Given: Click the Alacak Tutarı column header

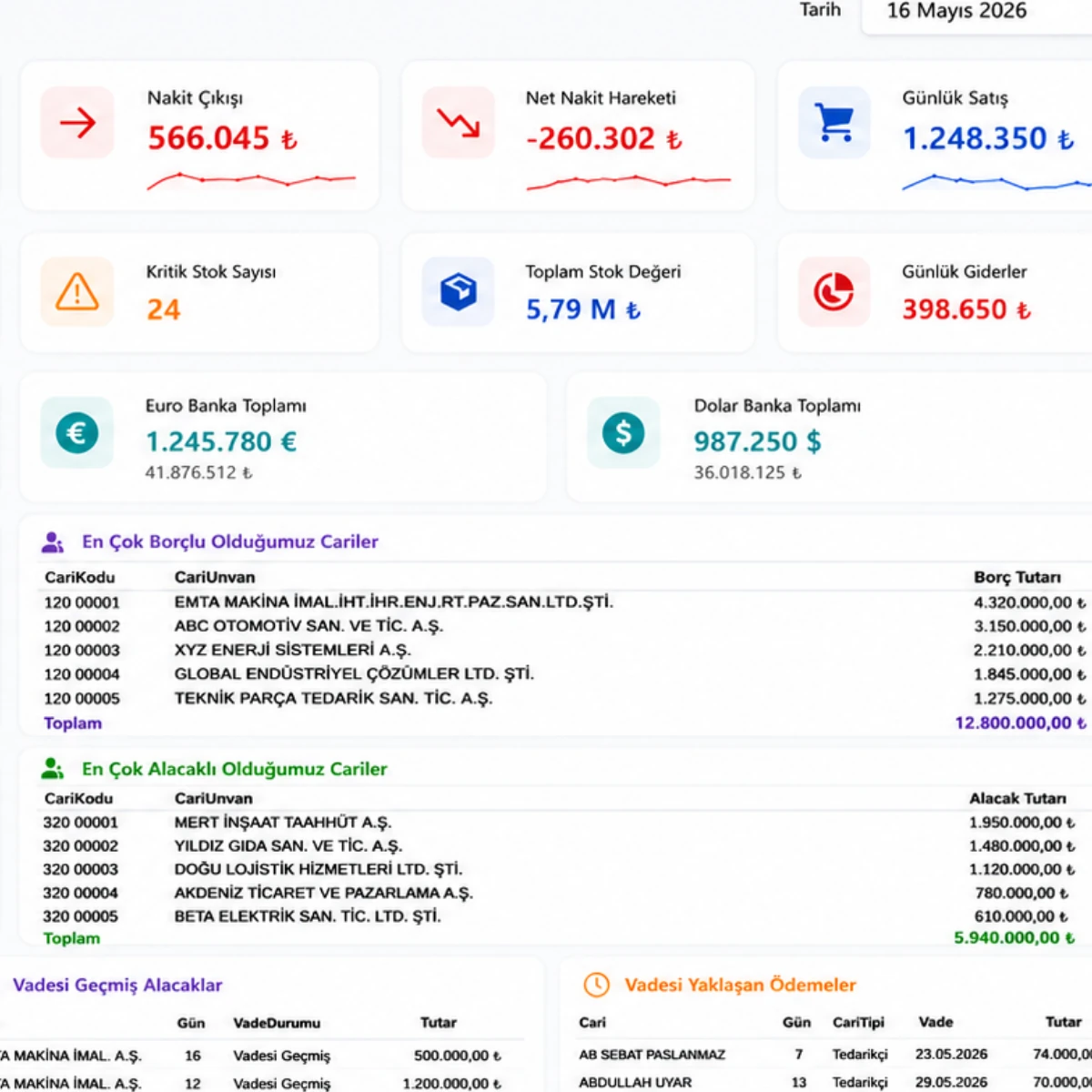Looking at the screenshot, I should click(x=1017, y=798).
